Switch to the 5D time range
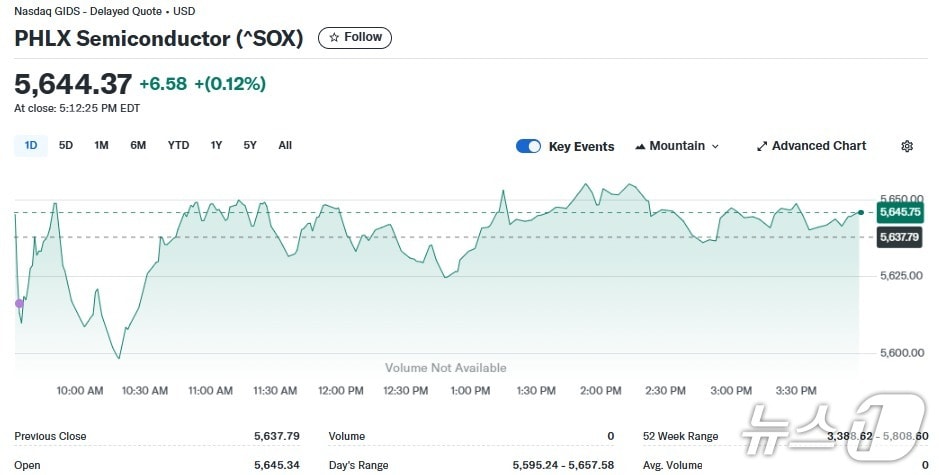The image size is (939, 475). pos(66,145)
